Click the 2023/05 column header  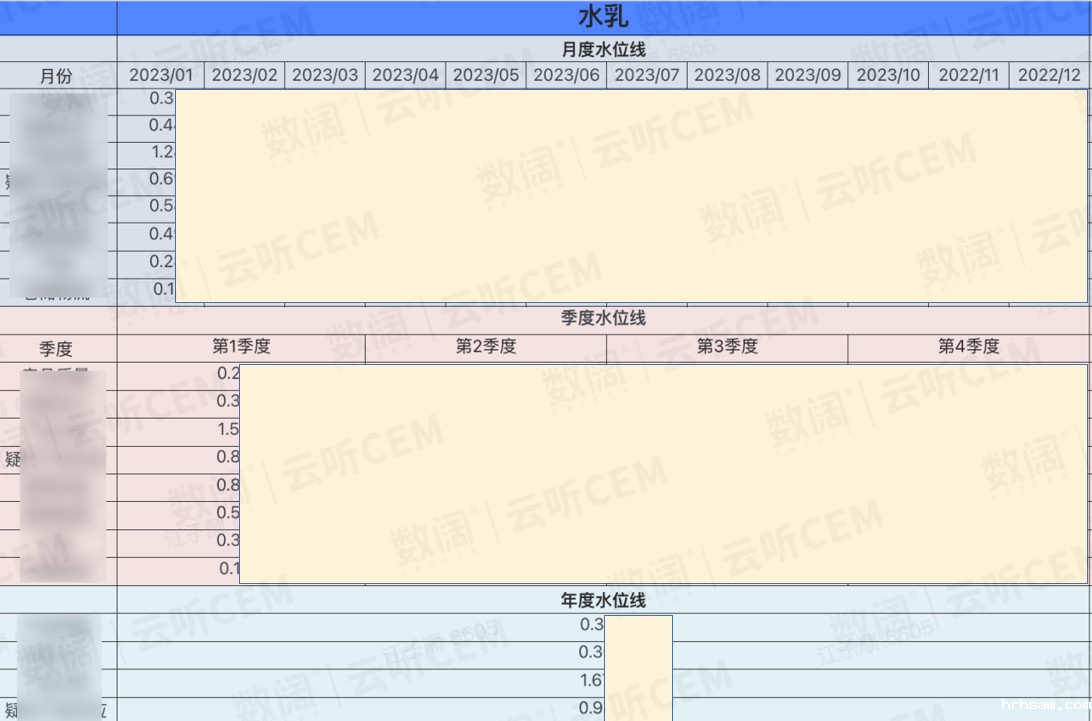486,75
